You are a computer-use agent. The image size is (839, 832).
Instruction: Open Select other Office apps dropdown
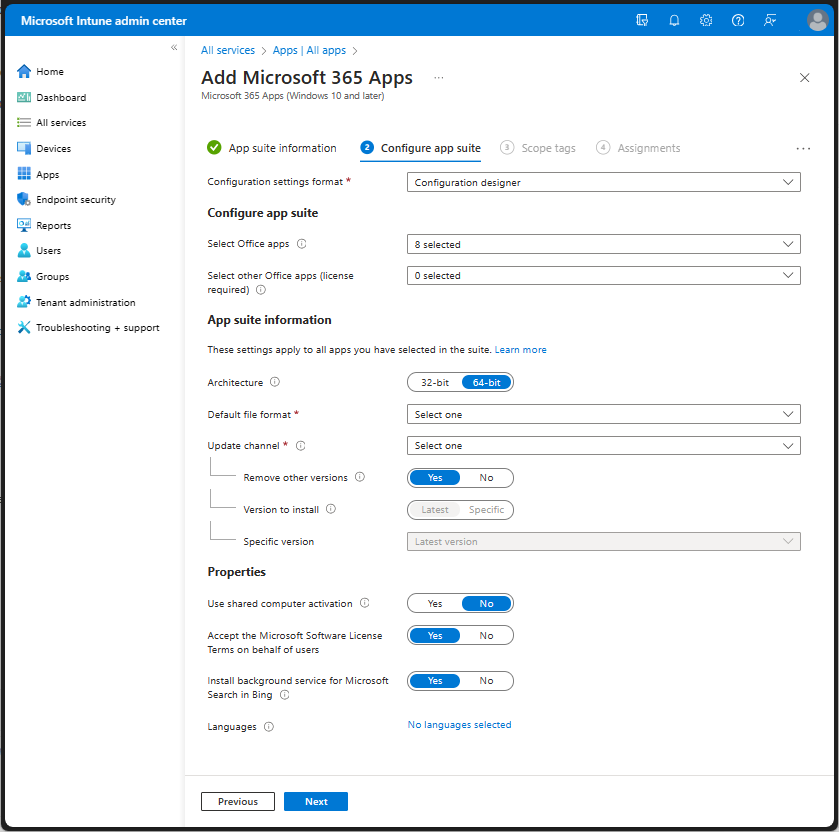pos(604,276)
